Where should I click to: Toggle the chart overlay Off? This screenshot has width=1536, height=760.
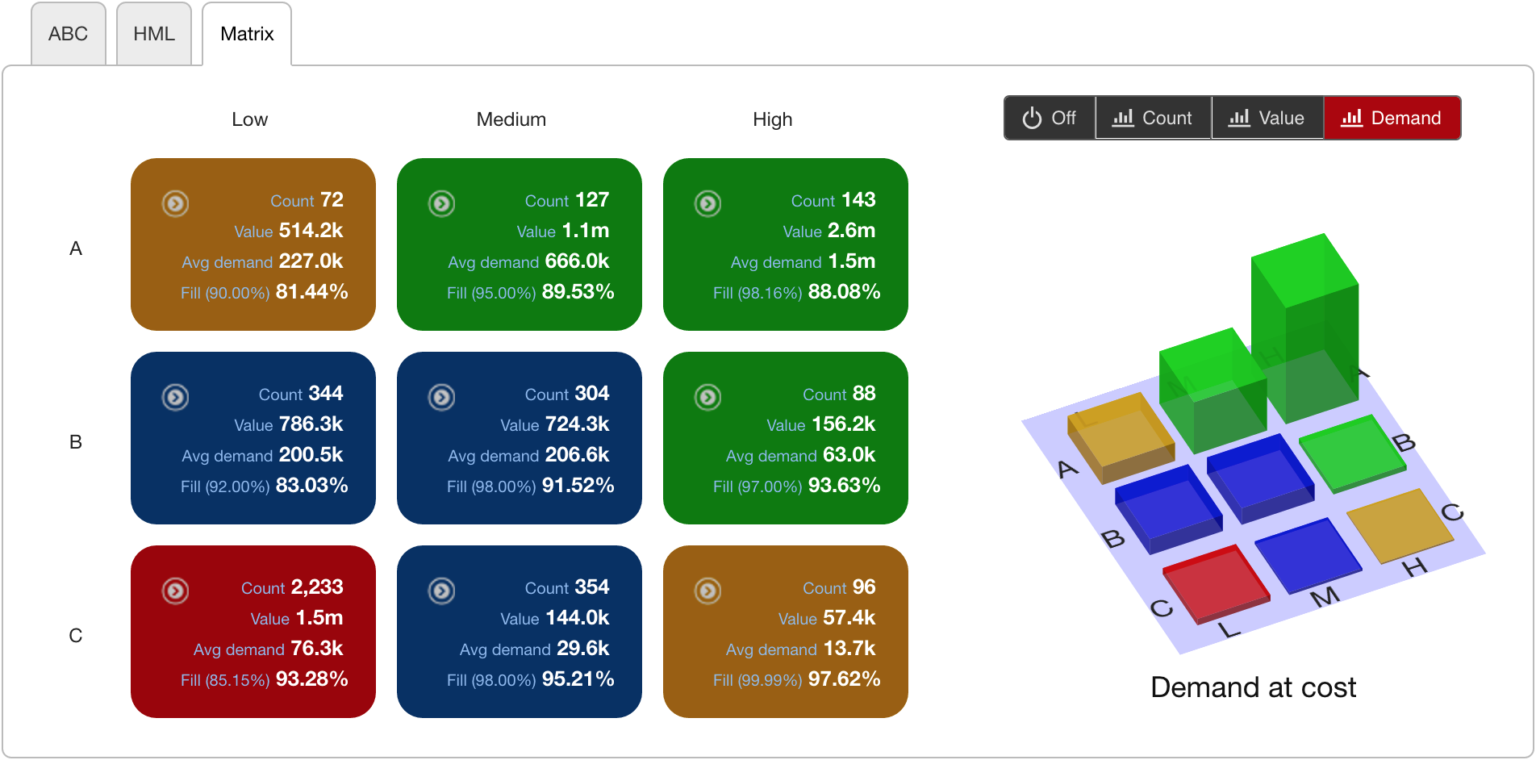(x=1049, y=117)
